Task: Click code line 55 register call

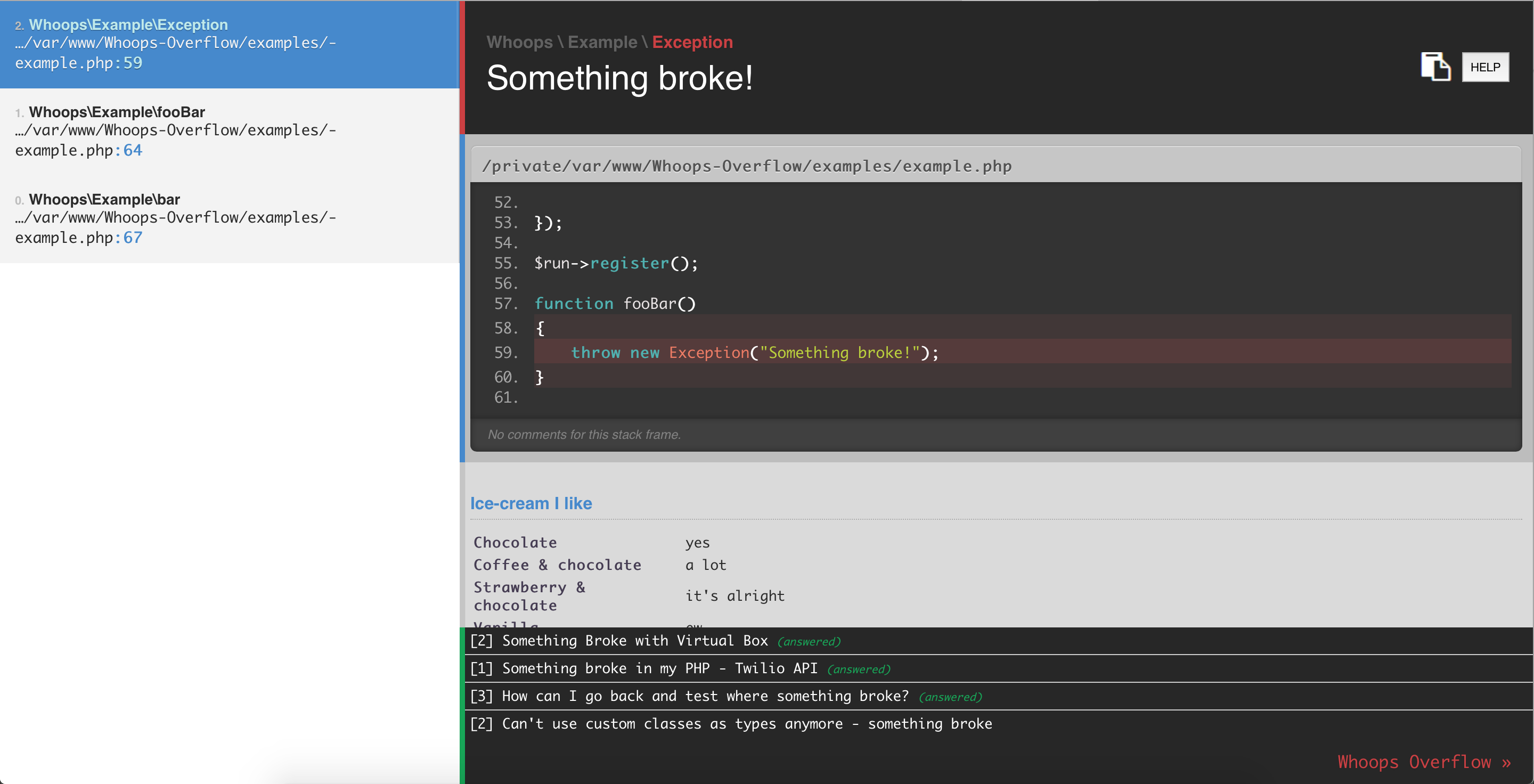Action: click(616, 263)
